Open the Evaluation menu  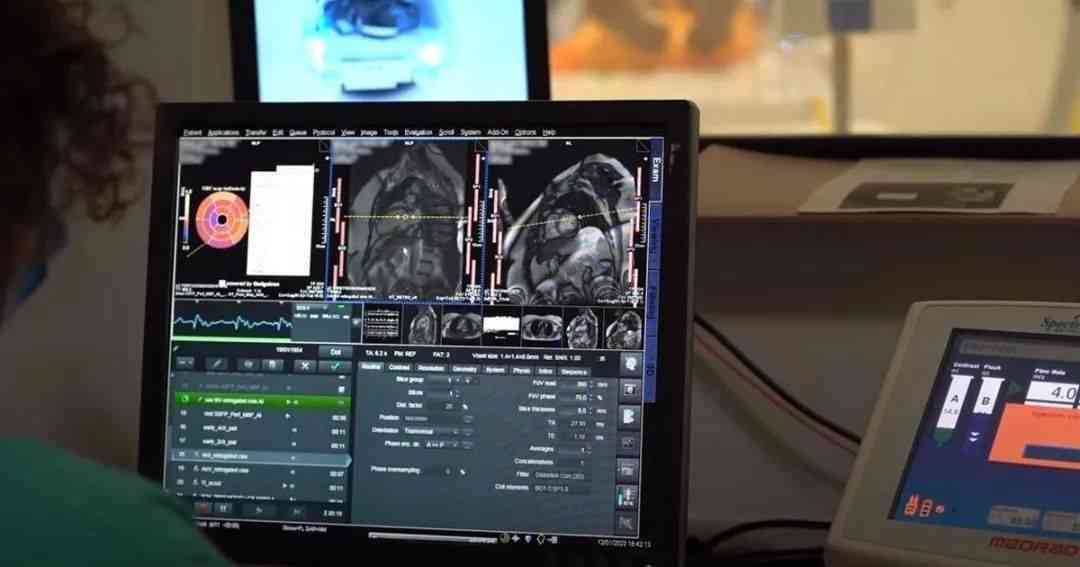coord(418,132)
